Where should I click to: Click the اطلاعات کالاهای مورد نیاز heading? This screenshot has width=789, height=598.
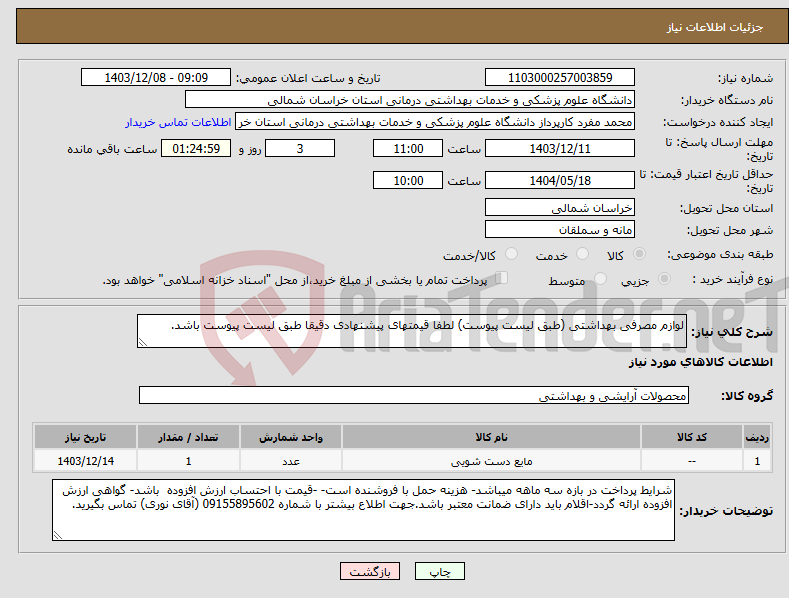tap(700, 362)
